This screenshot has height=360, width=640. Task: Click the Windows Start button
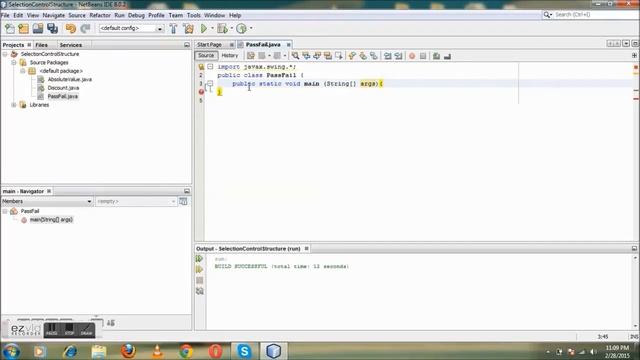11,351
